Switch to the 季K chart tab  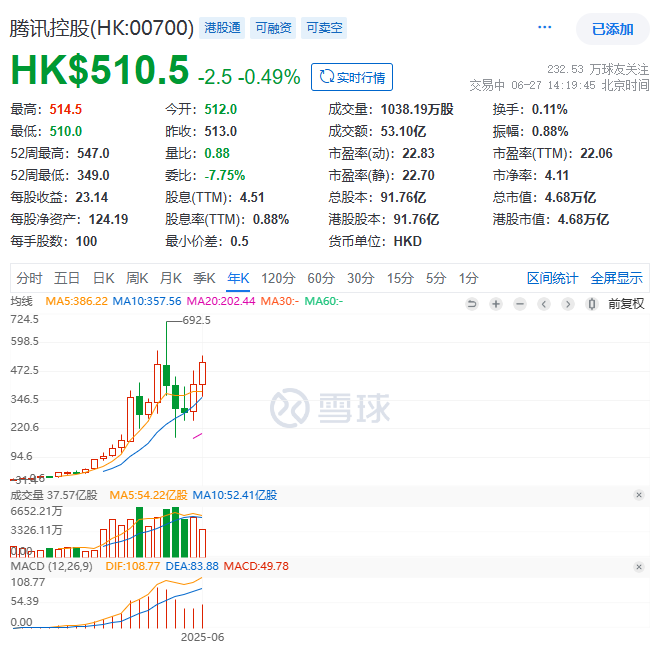point(204,278)
